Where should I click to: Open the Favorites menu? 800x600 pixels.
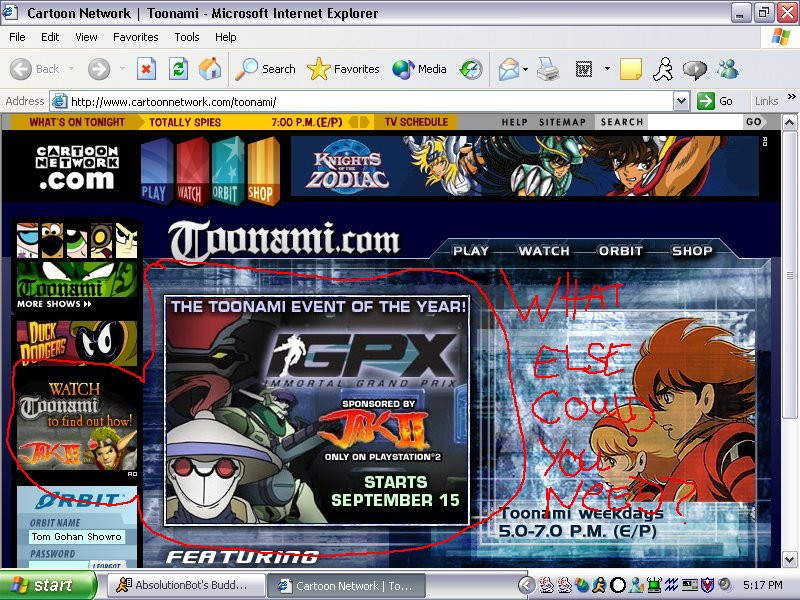point(136,37)
